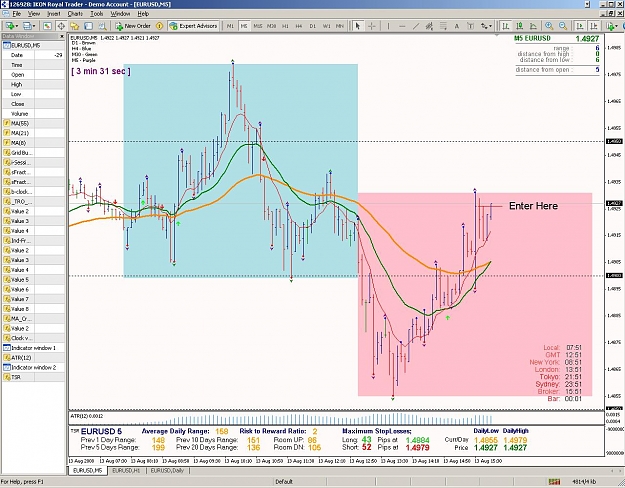Image resolution: width=625 pixels, height=488 pixels.
Task: Select the arrow cursor tool
Action: pyautogui.click(x=358, y=26)
